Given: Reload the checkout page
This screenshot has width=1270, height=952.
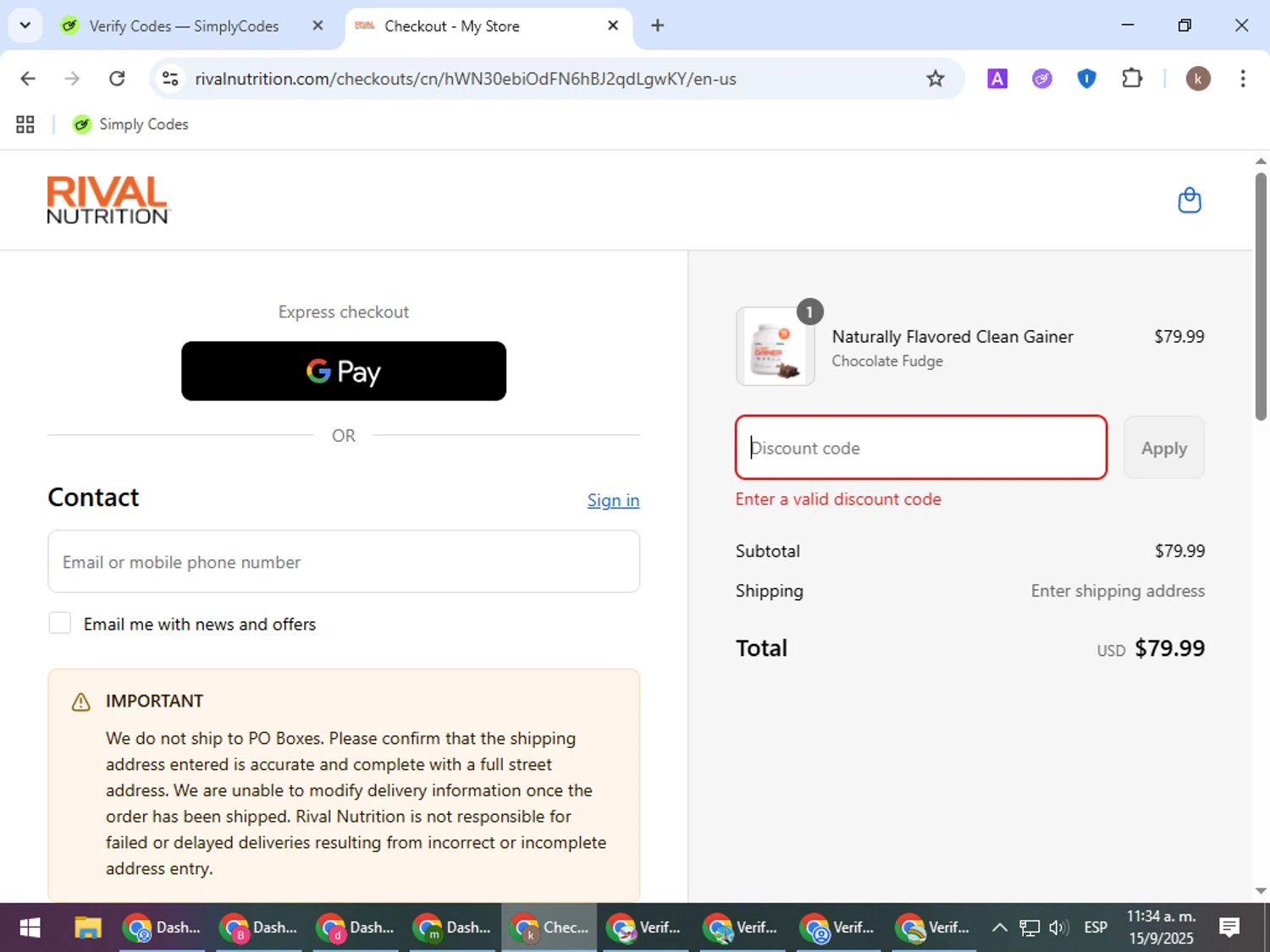Looking at the screenshot, I should pyautogui.click(x=117, y=79).
